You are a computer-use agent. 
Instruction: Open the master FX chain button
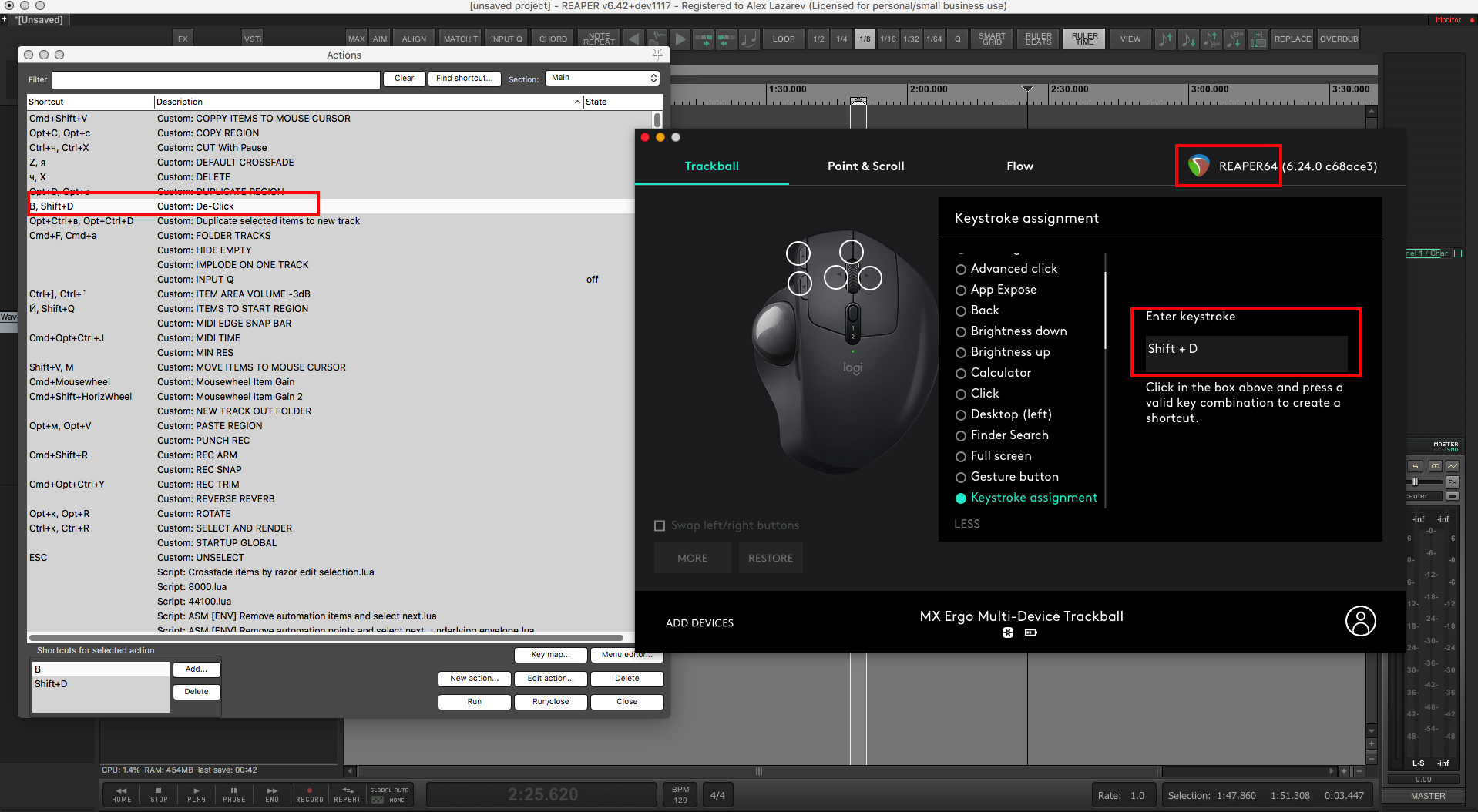pos(1453,482)
